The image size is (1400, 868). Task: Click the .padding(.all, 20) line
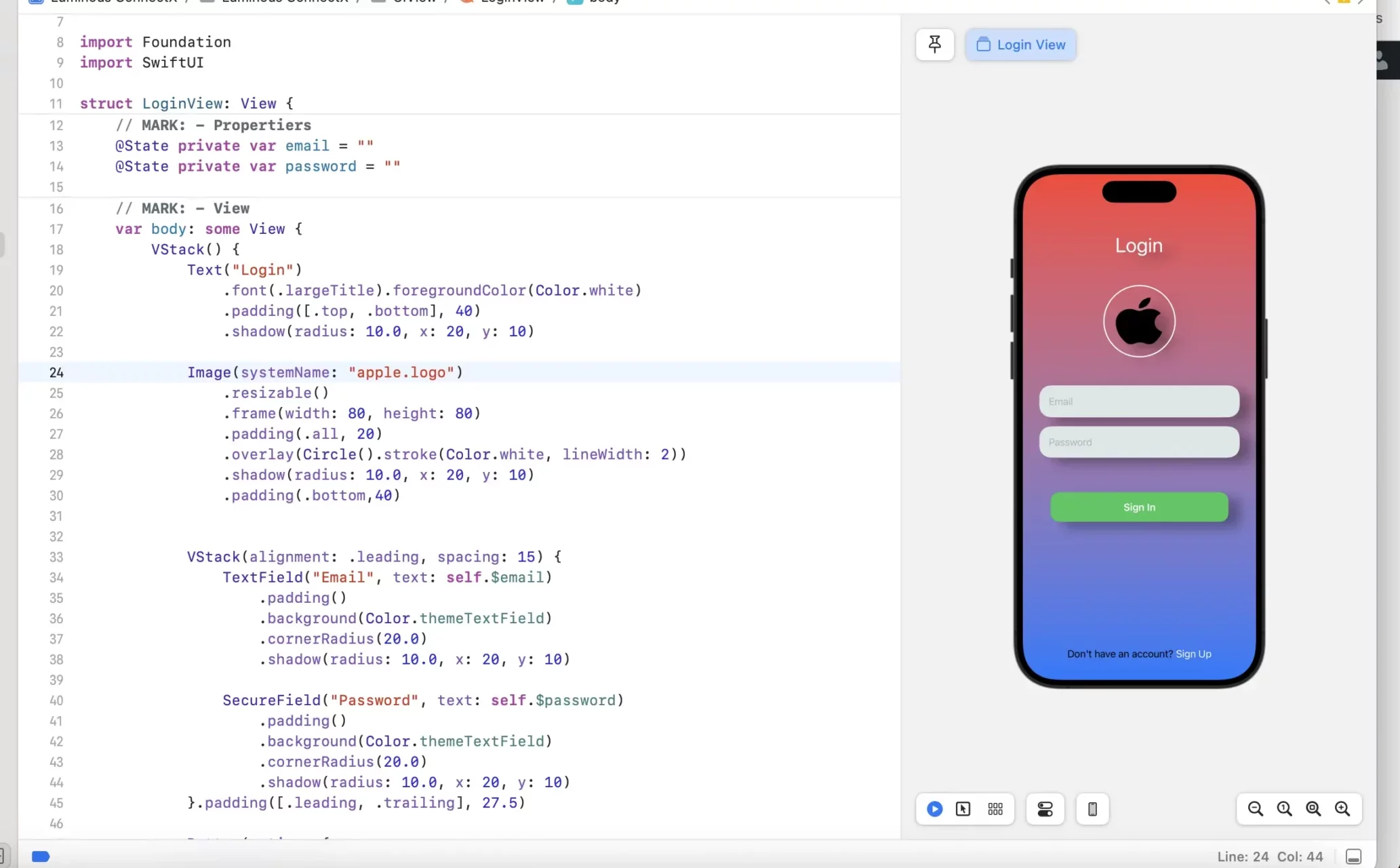pos(303,433)
